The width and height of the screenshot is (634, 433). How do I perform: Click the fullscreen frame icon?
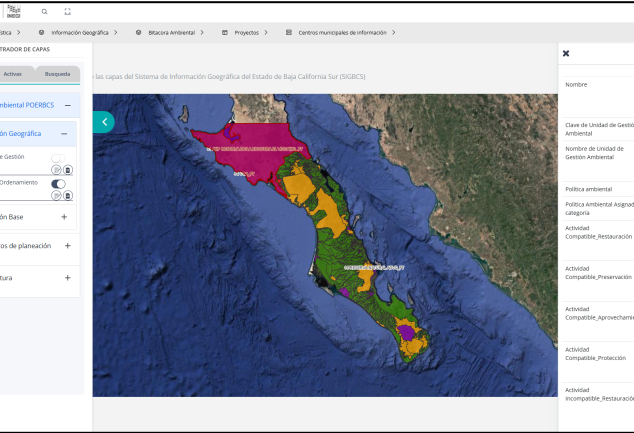(x=68, y=12)
